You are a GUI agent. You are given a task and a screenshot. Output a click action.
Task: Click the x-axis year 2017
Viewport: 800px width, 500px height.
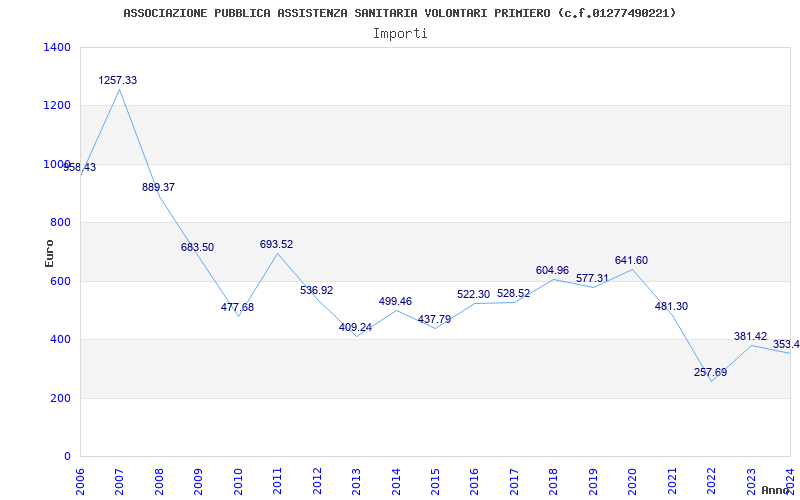(514, 481)
